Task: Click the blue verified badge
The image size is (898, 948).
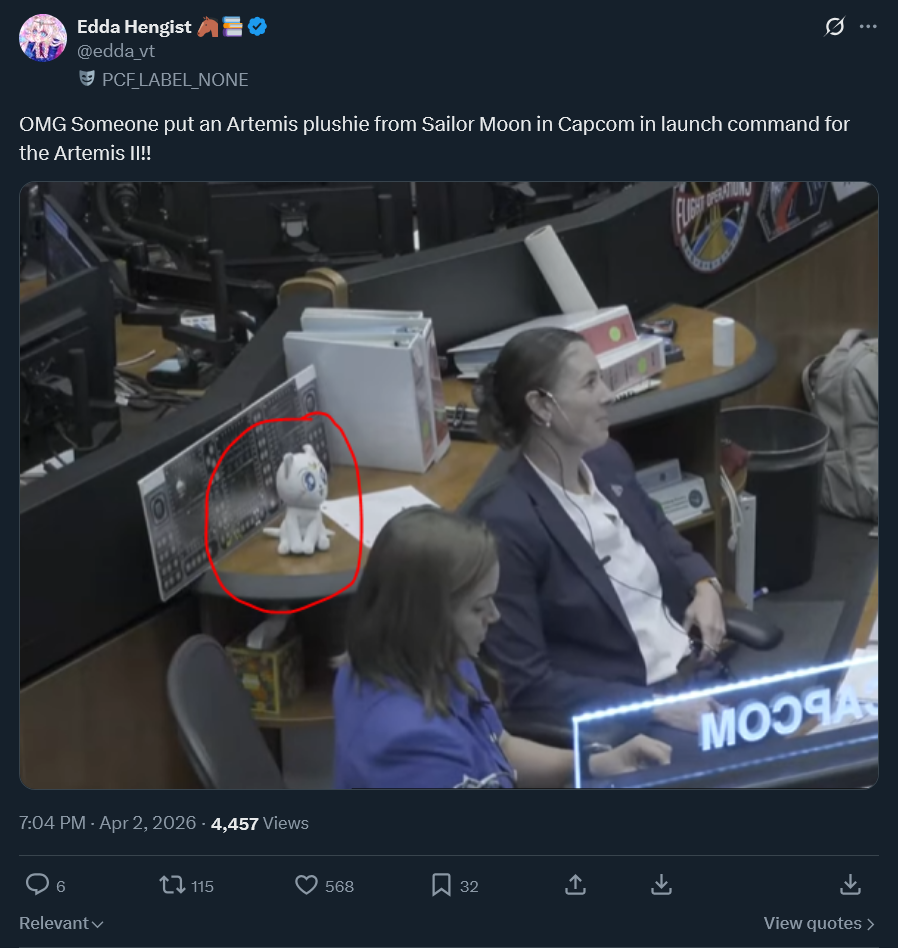Action: tap(258, 27)
